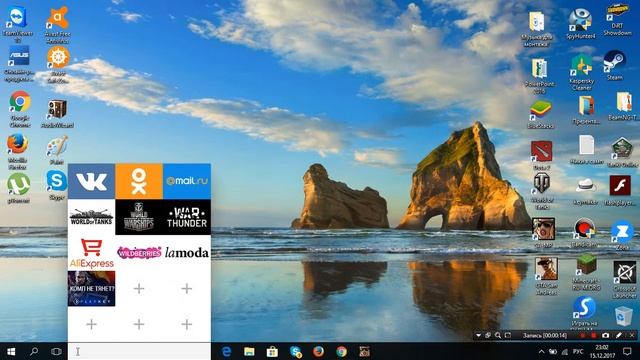This screenshot has width=640, height=360.
Task: Open Dota 2 desktop shortcut
Action: tap(542, 155)
